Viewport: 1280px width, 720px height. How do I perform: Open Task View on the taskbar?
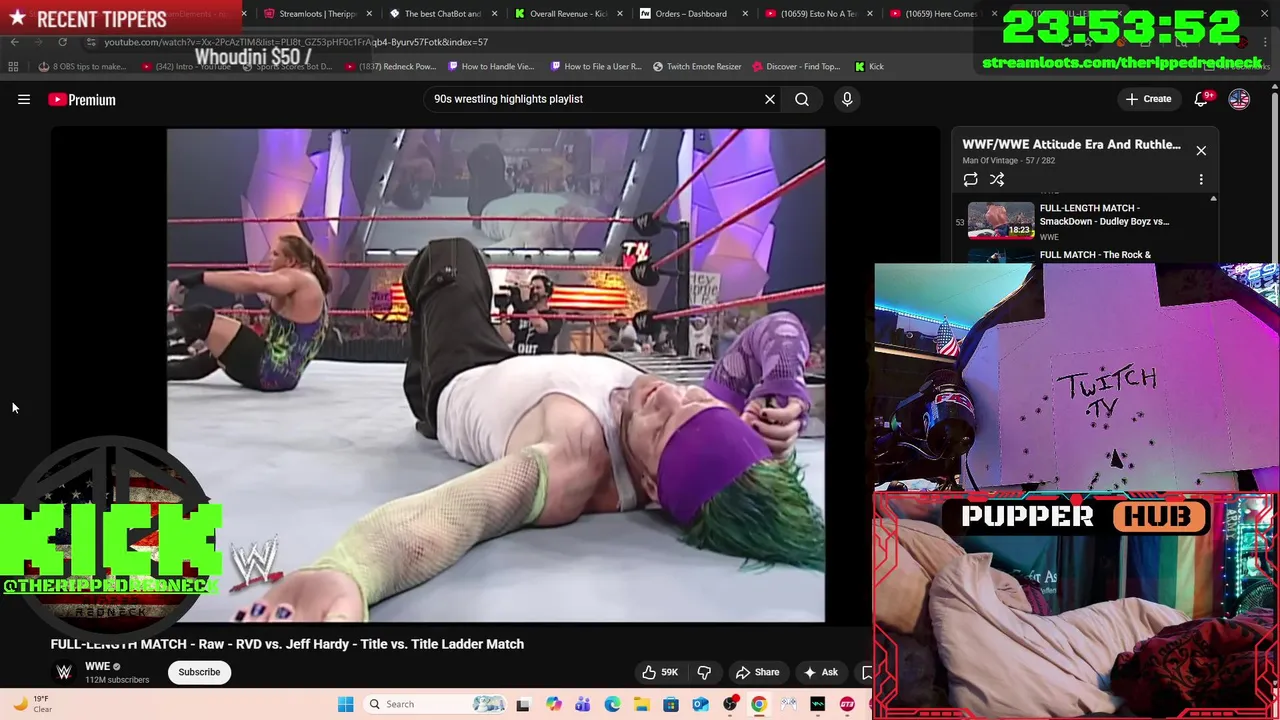pos(522,704)
